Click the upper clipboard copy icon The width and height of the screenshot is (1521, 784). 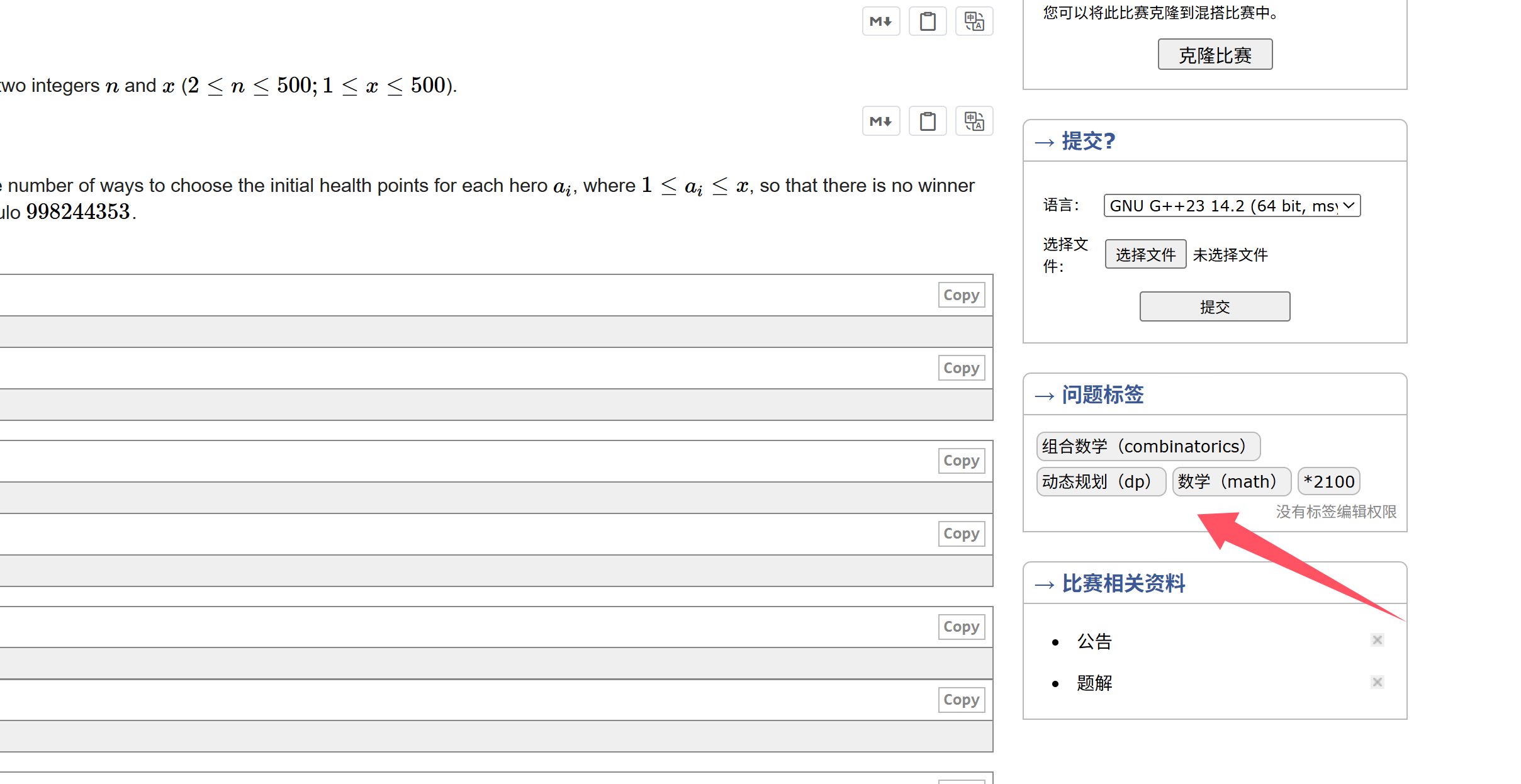[928, 21]
